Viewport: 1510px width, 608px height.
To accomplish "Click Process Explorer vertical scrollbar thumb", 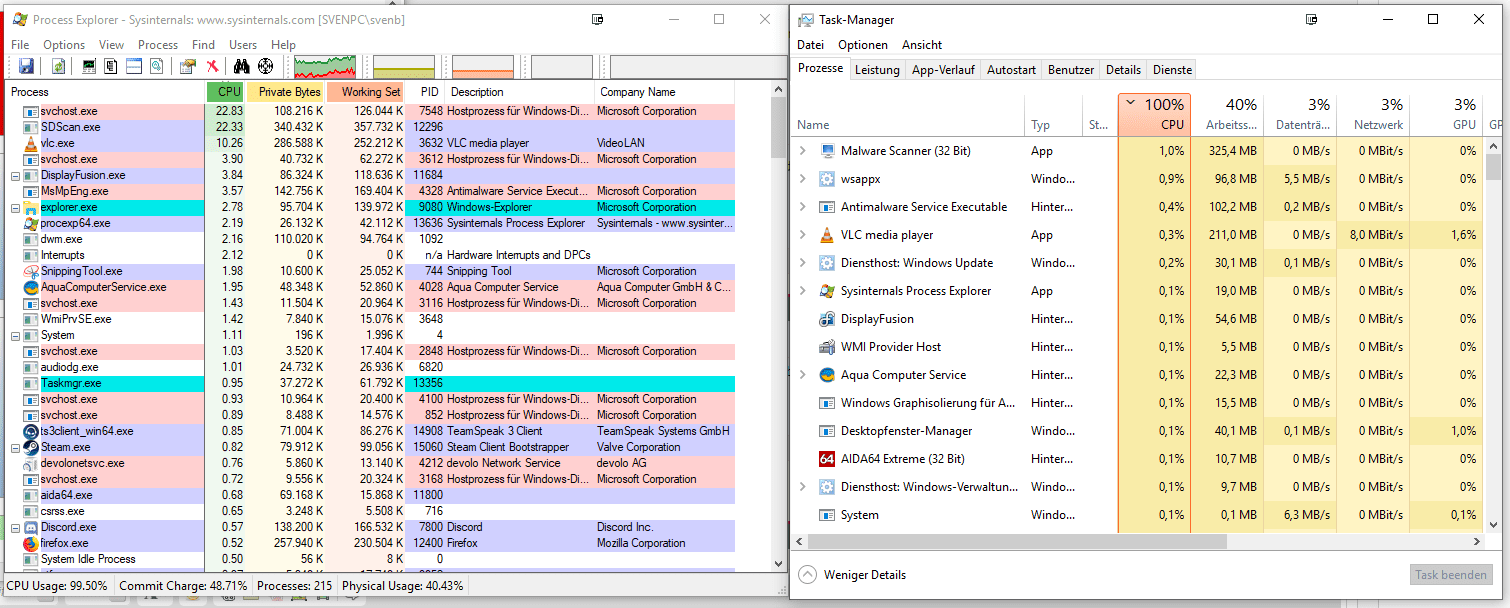I will [779, 128].
